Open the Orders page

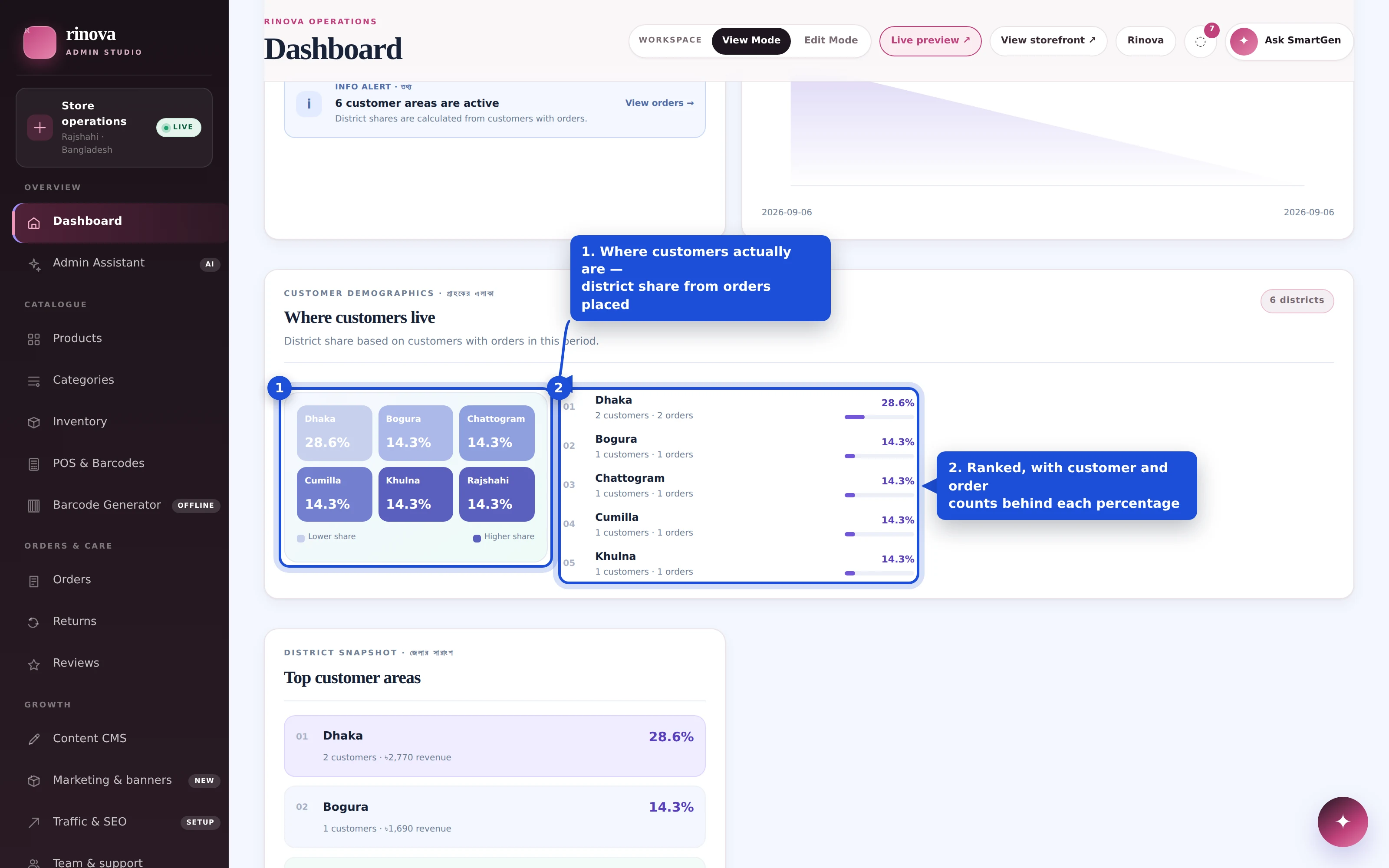[121, 580]
